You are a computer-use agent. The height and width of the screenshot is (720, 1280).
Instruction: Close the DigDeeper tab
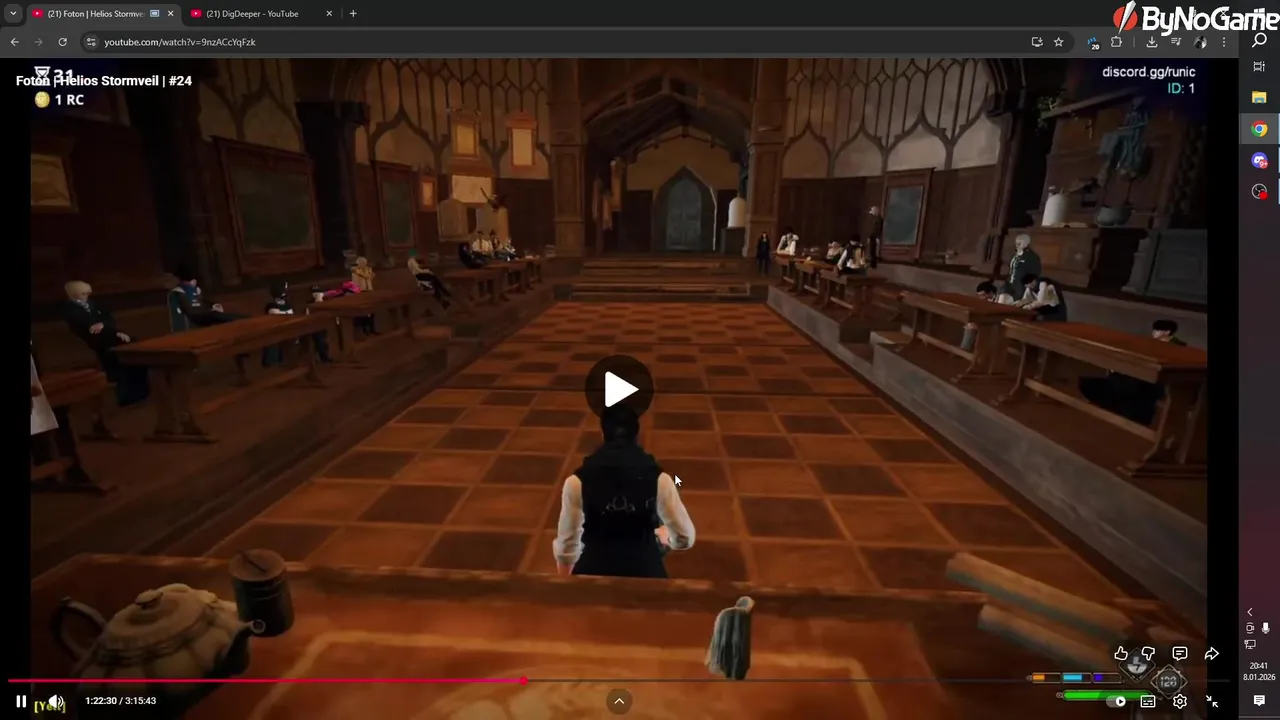tap(329, 14)
